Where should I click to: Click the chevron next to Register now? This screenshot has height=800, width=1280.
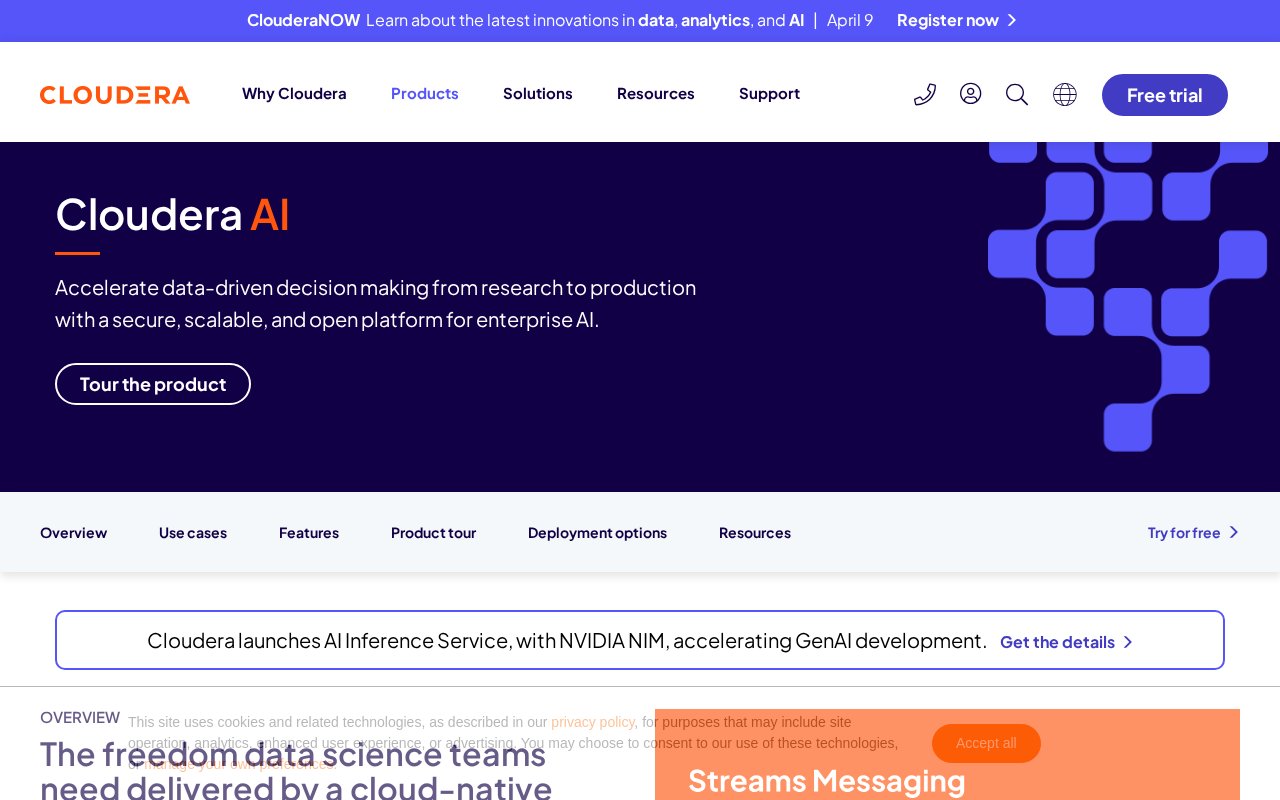coord(1012,20)
